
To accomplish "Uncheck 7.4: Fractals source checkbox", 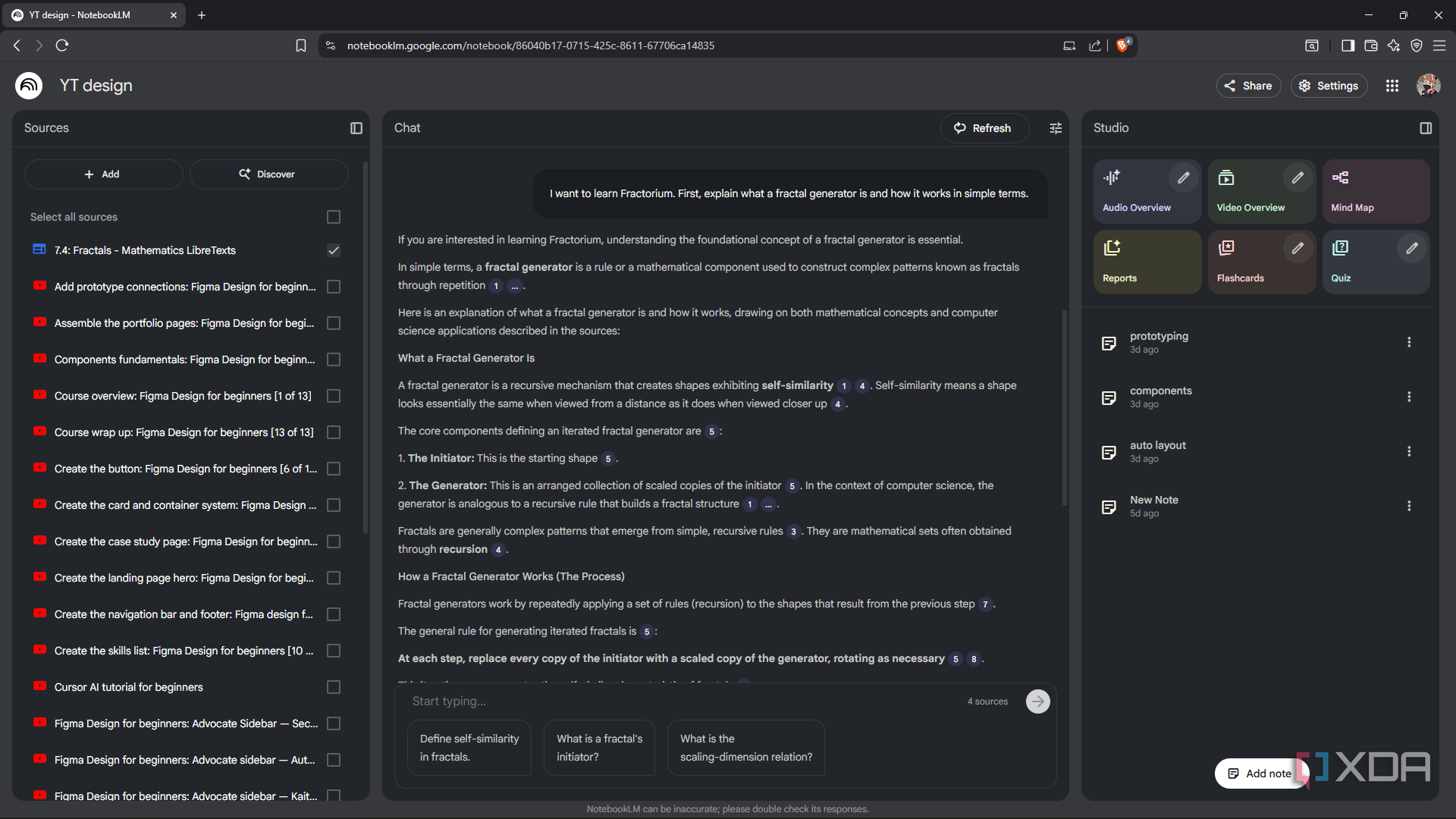I will (x=334, y=250).
